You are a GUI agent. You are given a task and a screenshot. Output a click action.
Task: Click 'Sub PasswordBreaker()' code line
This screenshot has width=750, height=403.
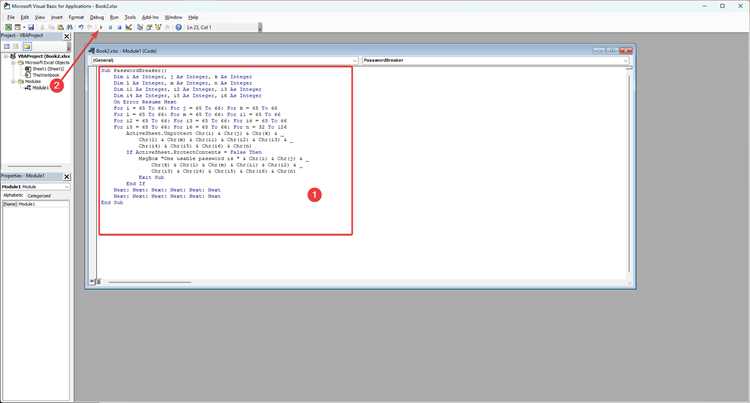coord(134,70)
